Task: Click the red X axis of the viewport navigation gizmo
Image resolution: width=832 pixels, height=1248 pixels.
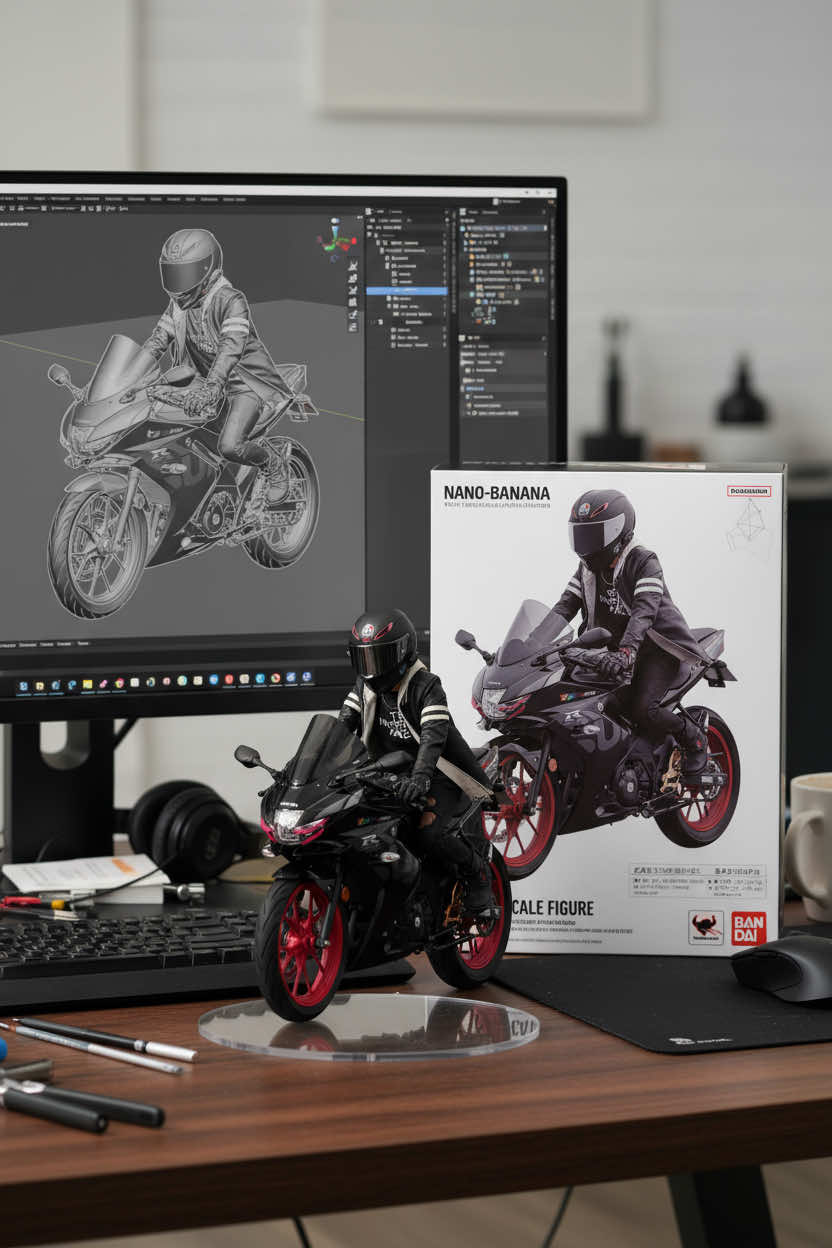Action: (x=347, y=244)
